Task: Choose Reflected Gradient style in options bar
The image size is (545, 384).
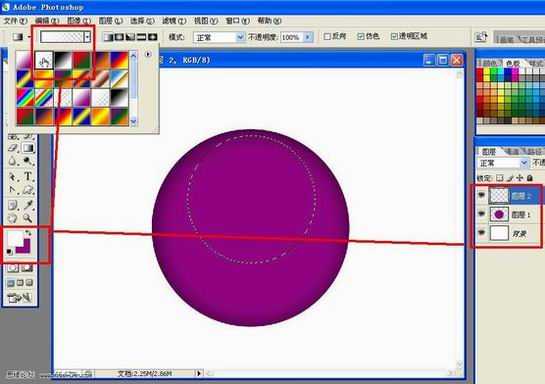Action: click(141, 36)
